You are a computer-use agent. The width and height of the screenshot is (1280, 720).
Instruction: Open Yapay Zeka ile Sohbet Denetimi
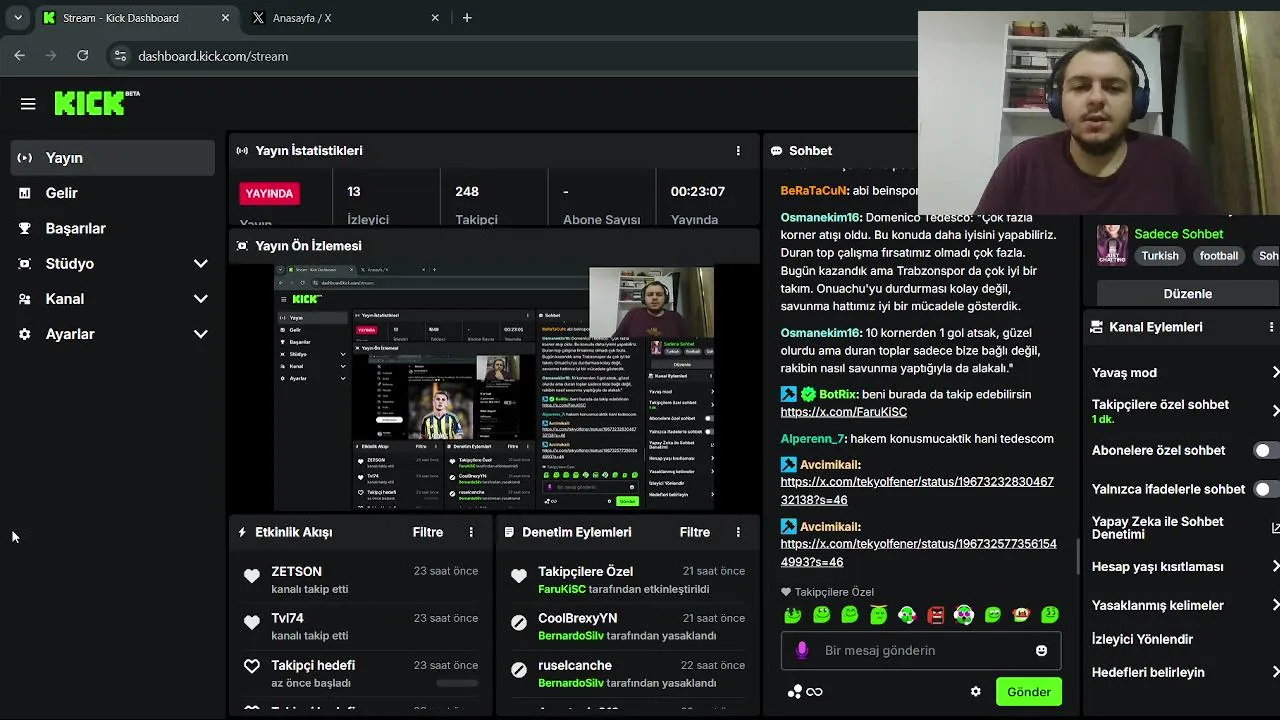click(x=1184, y=528)
